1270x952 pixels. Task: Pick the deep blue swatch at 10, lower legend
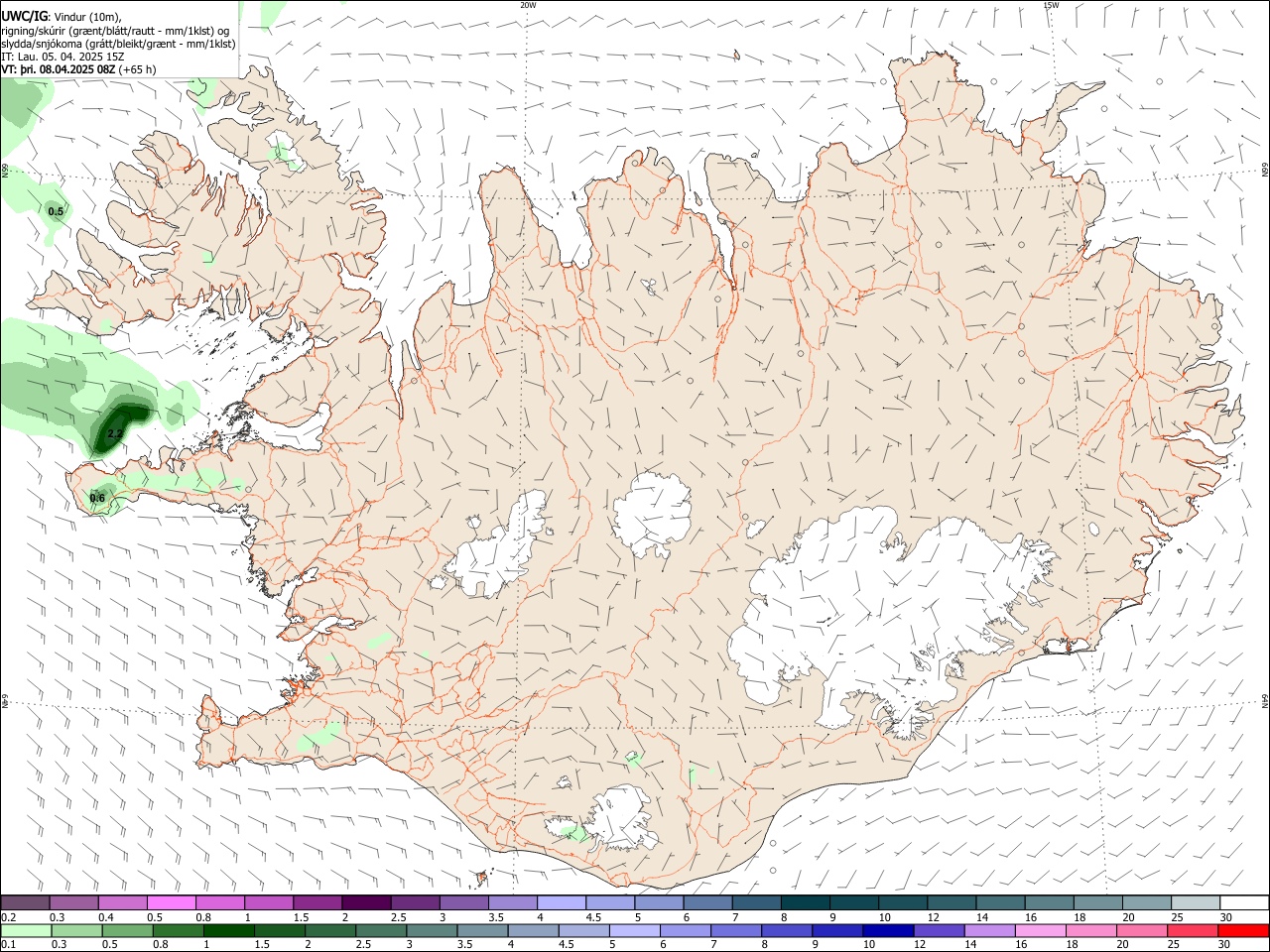click(x=887, y=930)
